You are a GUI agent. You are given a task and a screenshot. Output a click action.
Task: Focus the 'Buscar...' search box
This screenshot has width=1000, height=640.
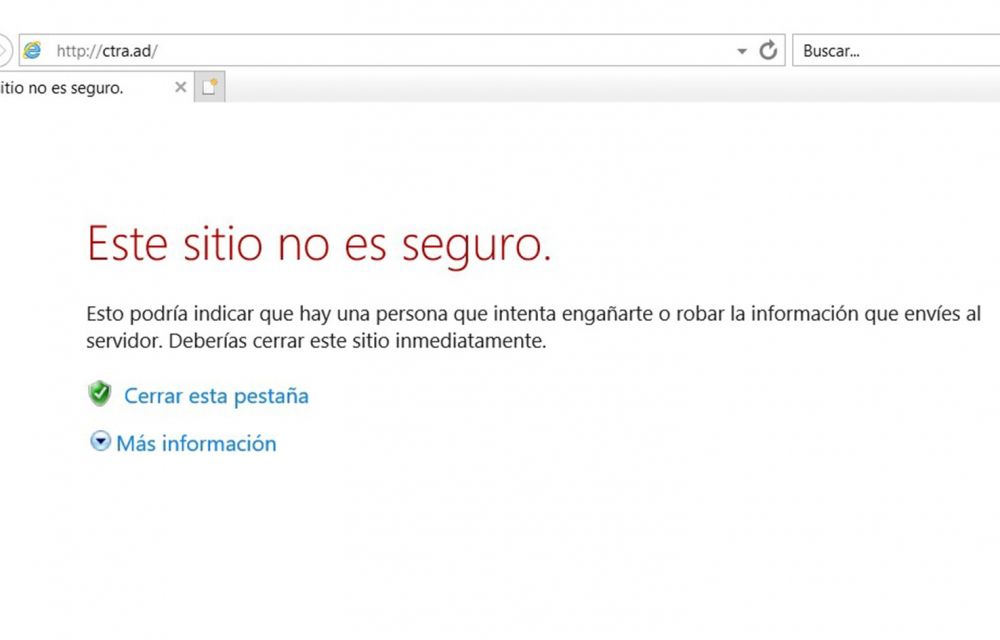point(890,51)
